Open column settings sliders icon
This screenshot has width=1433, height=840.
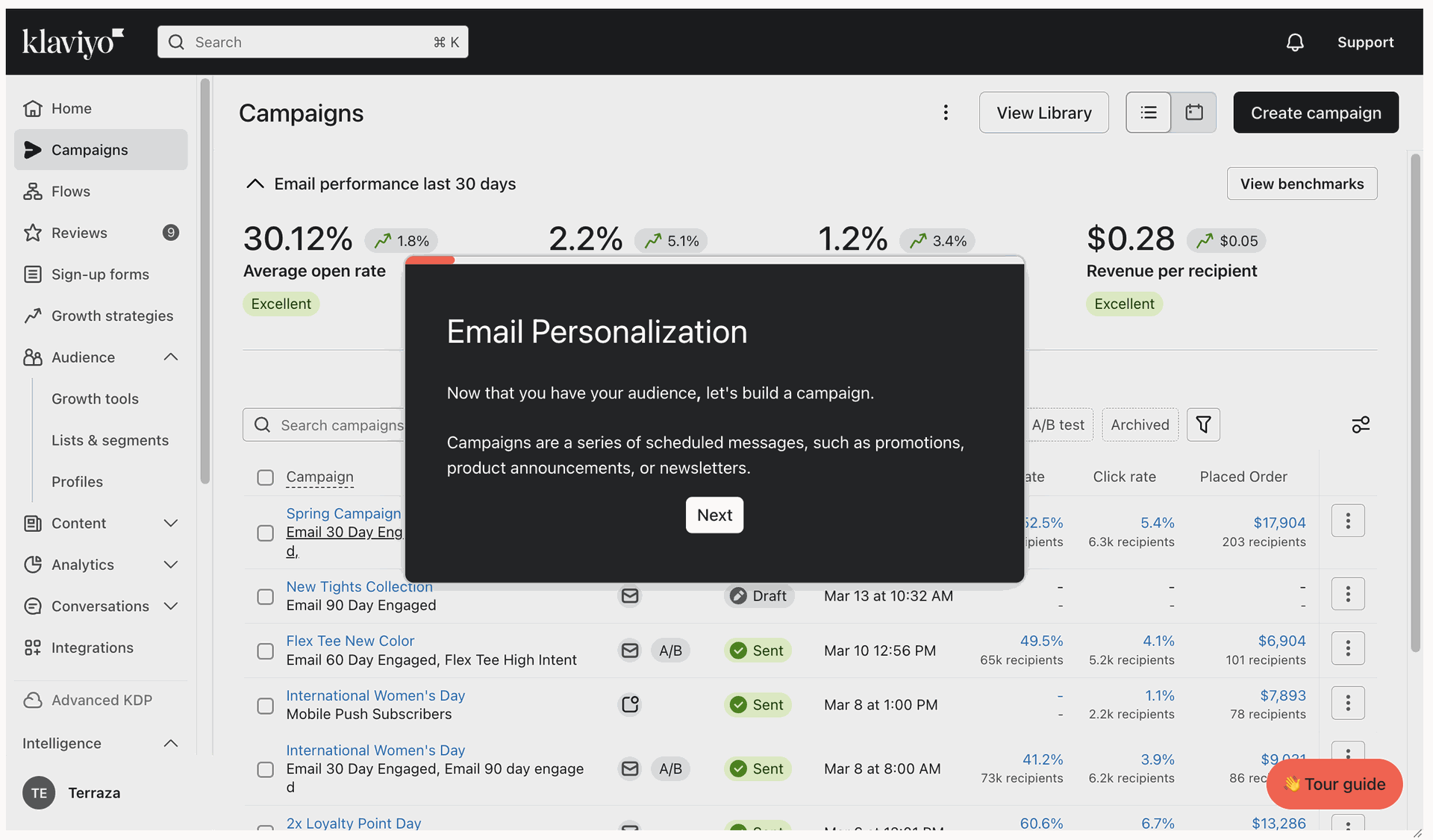(x=1361, y=424)
